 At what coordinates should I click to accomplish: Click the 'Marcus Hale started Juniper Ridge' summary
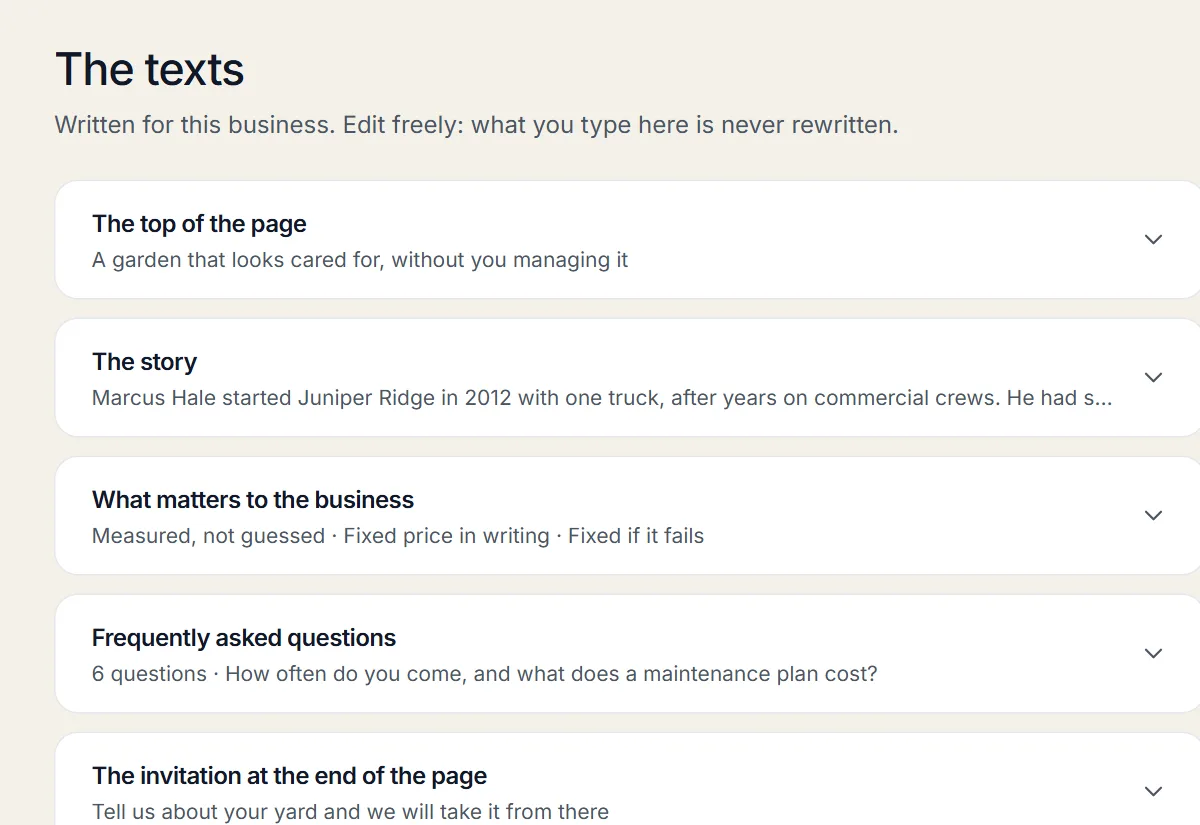(x=602, y=398)
